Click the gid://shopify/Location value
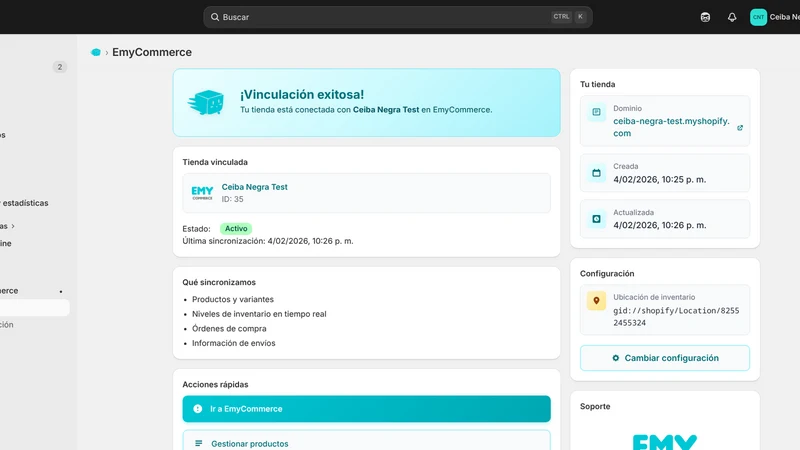This screenshot has height=450, width=800. click(676, 316)
